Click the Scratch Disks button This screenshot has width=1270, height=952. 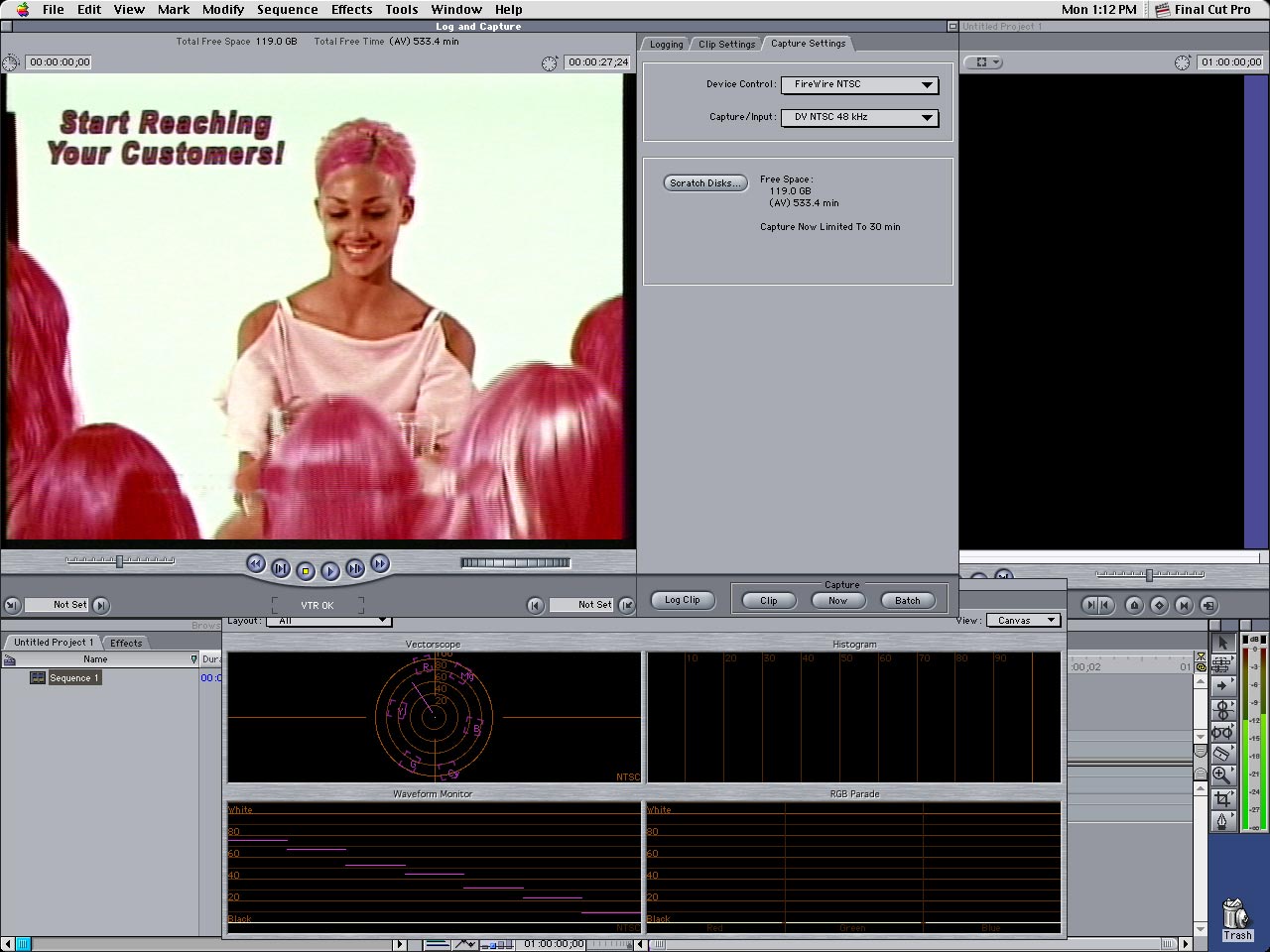coord(704,183)
